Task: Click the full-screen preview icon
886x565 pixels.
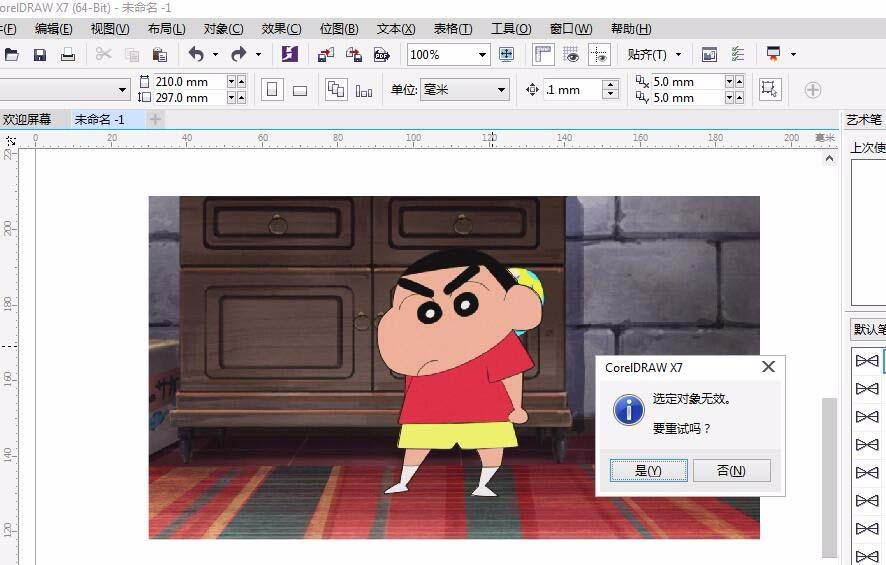Action: pyautogui.click(x=506, y=54)
